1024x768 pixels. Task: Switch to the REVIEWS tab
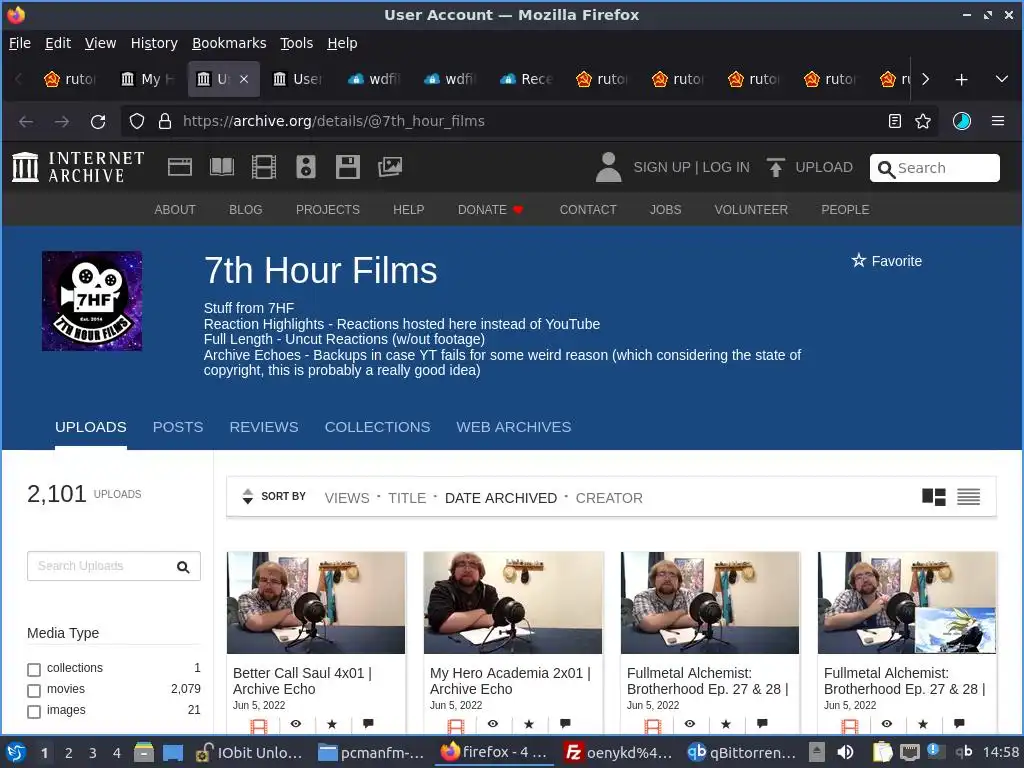(264, 427)
